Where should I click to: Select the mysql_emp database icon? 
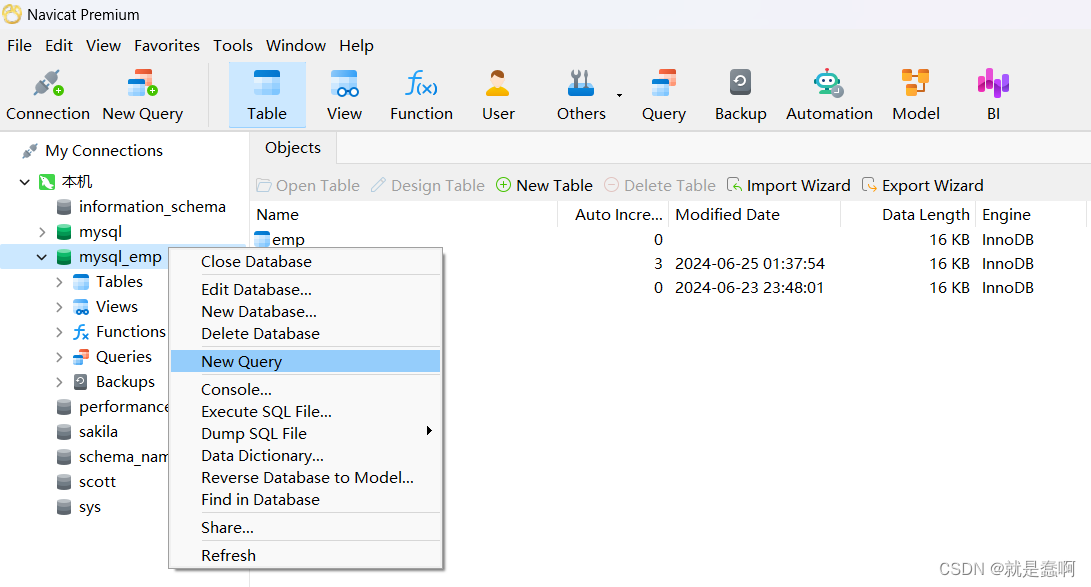coord(64,257)
